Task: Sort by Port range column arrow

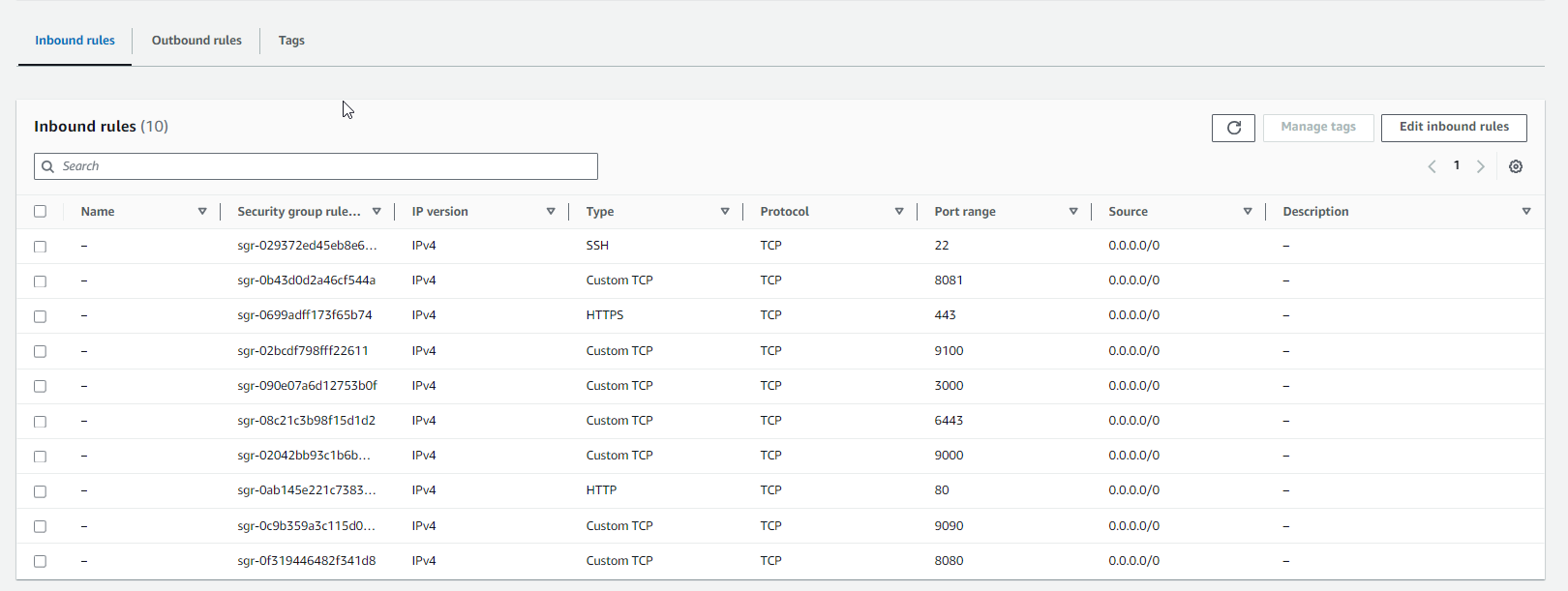Action: 1072,211
